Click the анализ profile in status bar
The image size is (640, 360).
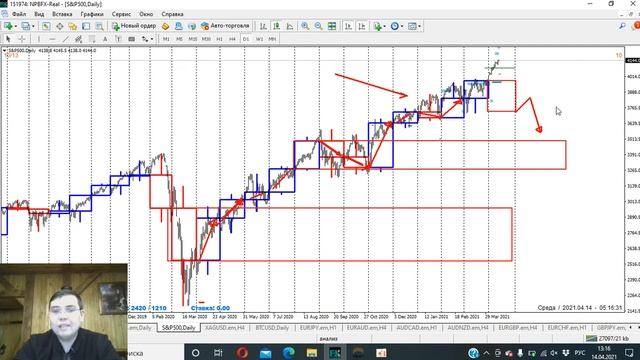coord(328,338)
